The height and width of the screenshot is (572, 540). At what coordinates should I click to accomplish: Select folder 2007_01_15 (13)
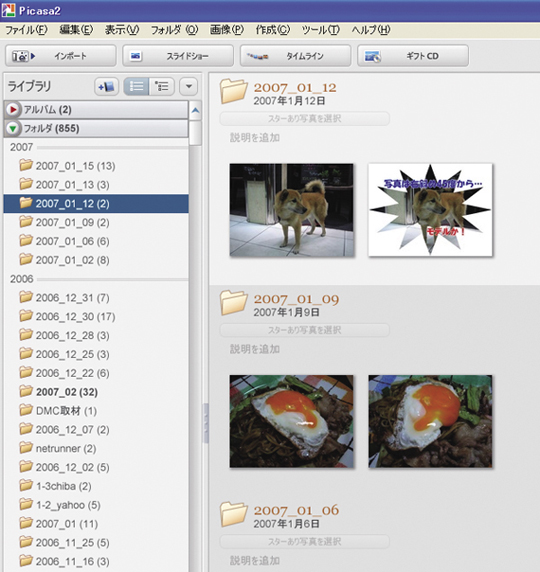(96, 166)
